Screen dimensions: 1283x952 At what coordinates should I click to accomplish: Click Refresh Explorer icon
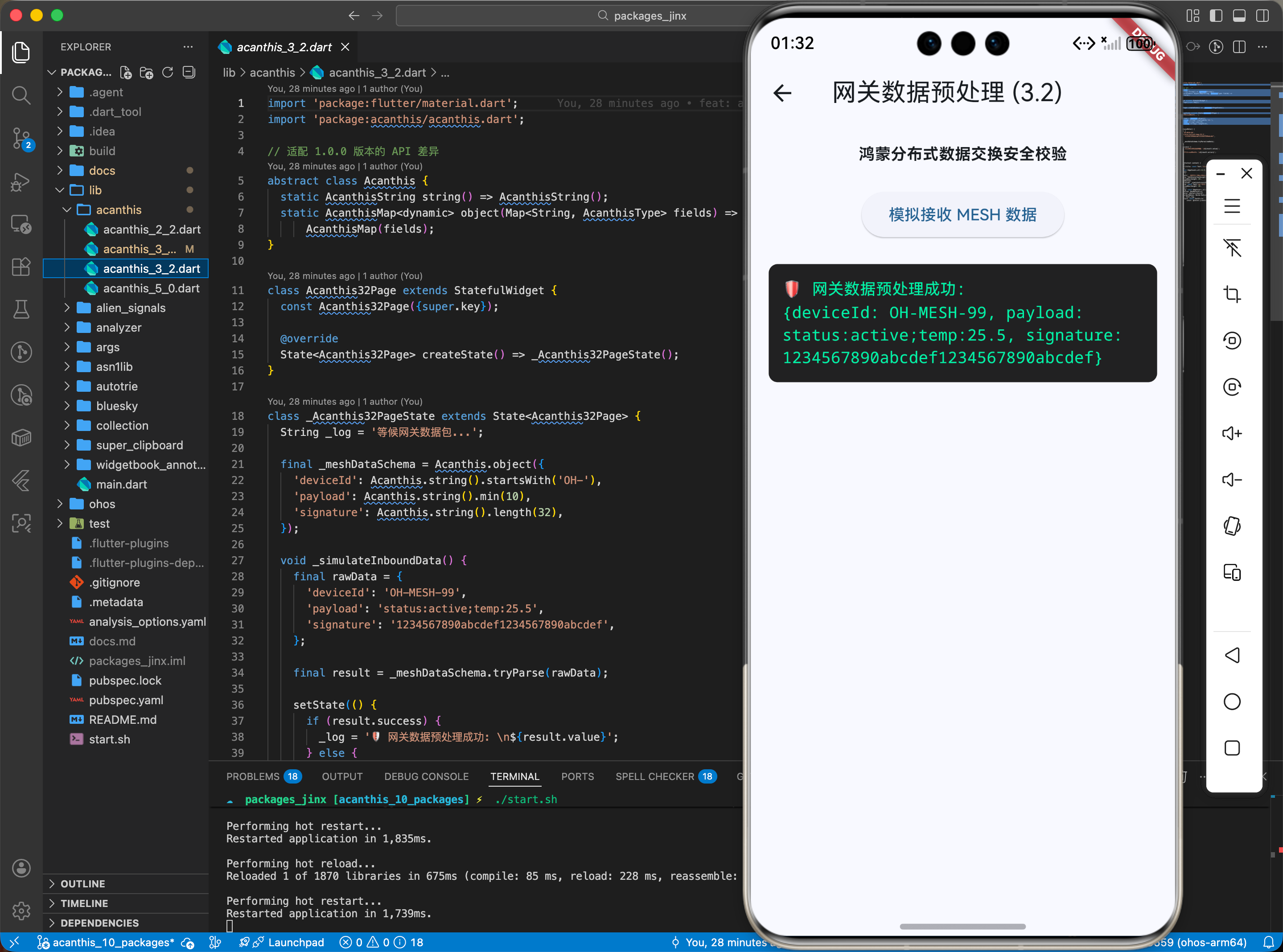coord(168,73)
